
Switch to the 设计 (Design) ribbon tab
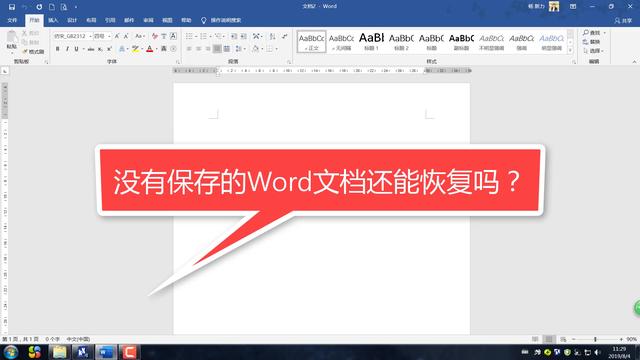point(72,20)
